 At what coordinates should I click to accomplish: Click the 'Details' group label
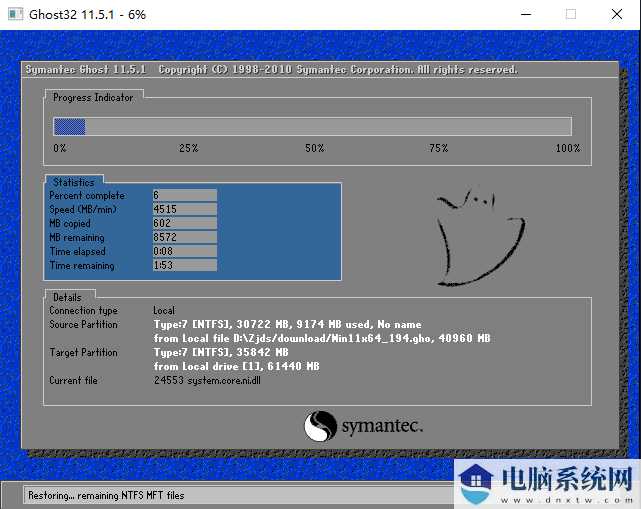click(67, 297)
